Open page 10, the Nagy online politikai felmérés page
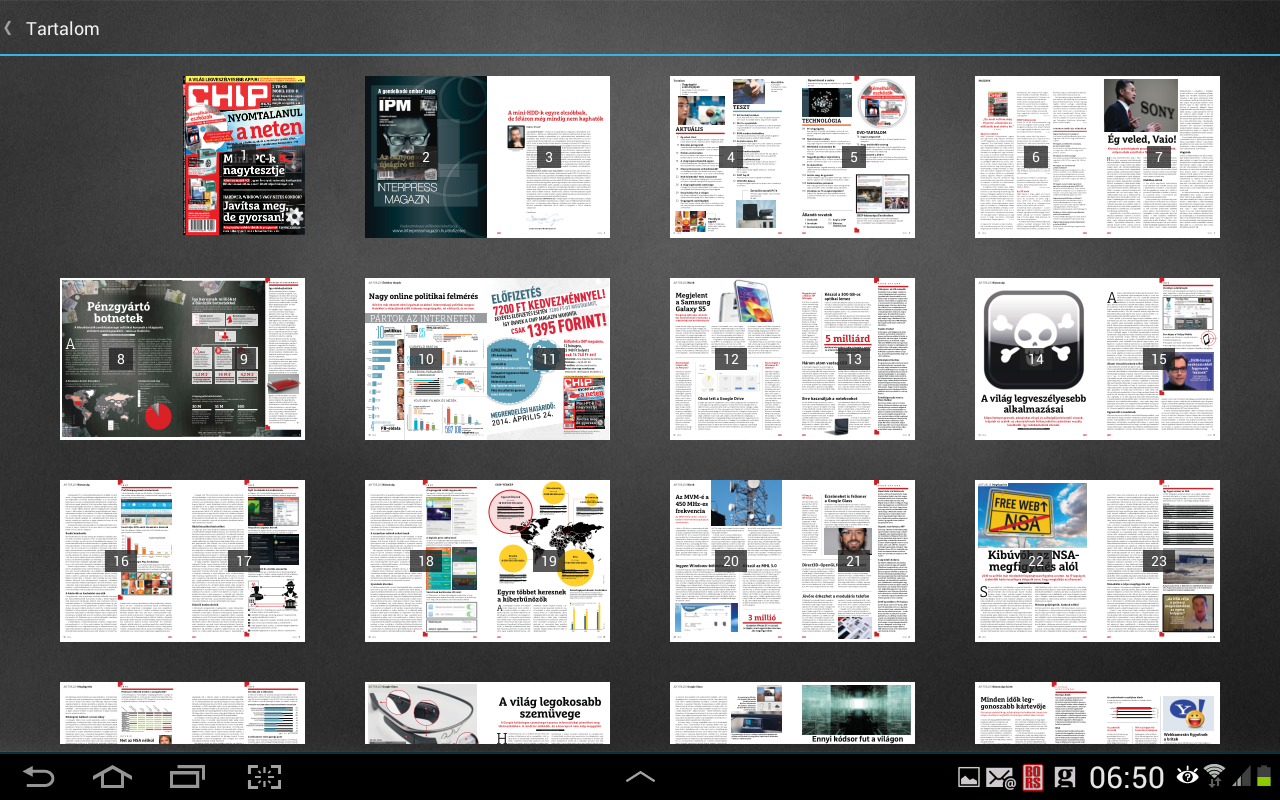This screenshot has height=800, width=1280. click(x=426, y=359)
